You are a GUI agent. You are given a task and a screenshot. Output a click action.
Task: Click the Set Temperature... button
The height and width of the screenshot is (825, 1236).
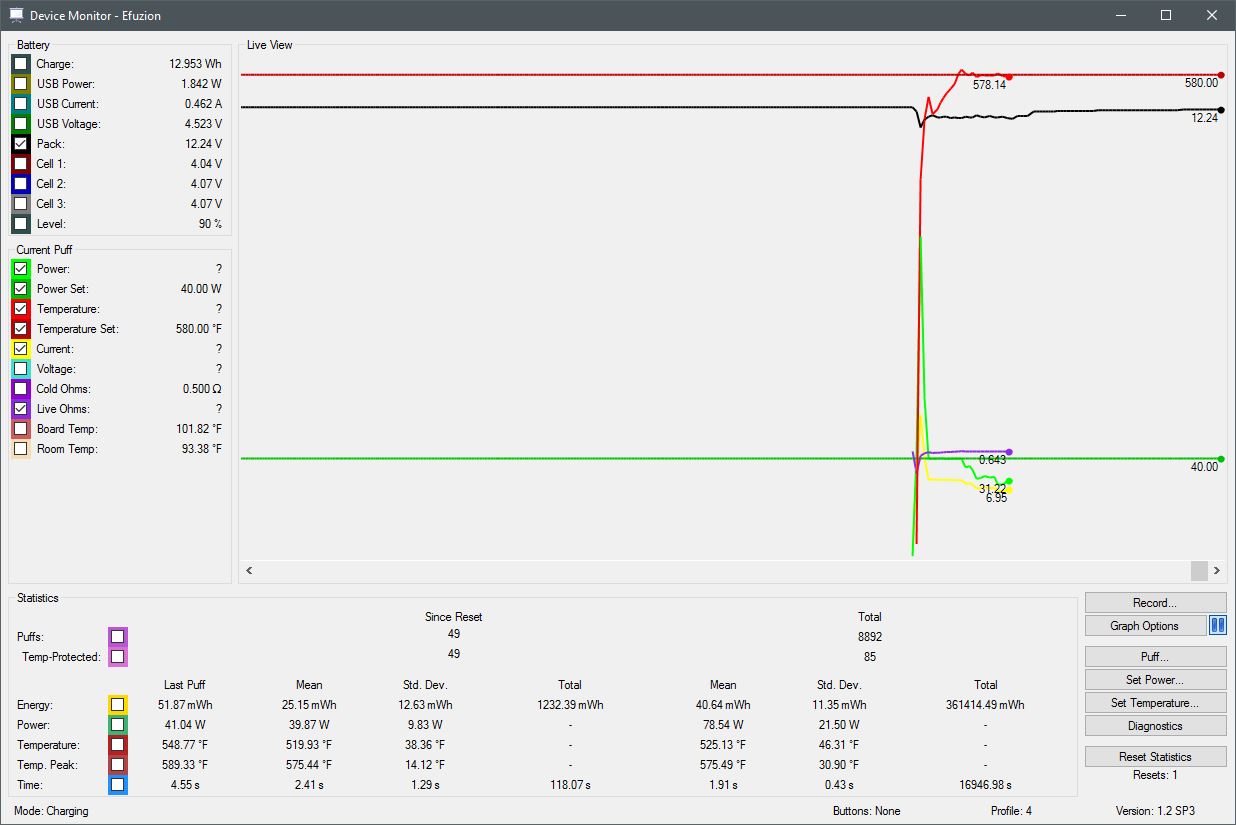coord(1155,703)
